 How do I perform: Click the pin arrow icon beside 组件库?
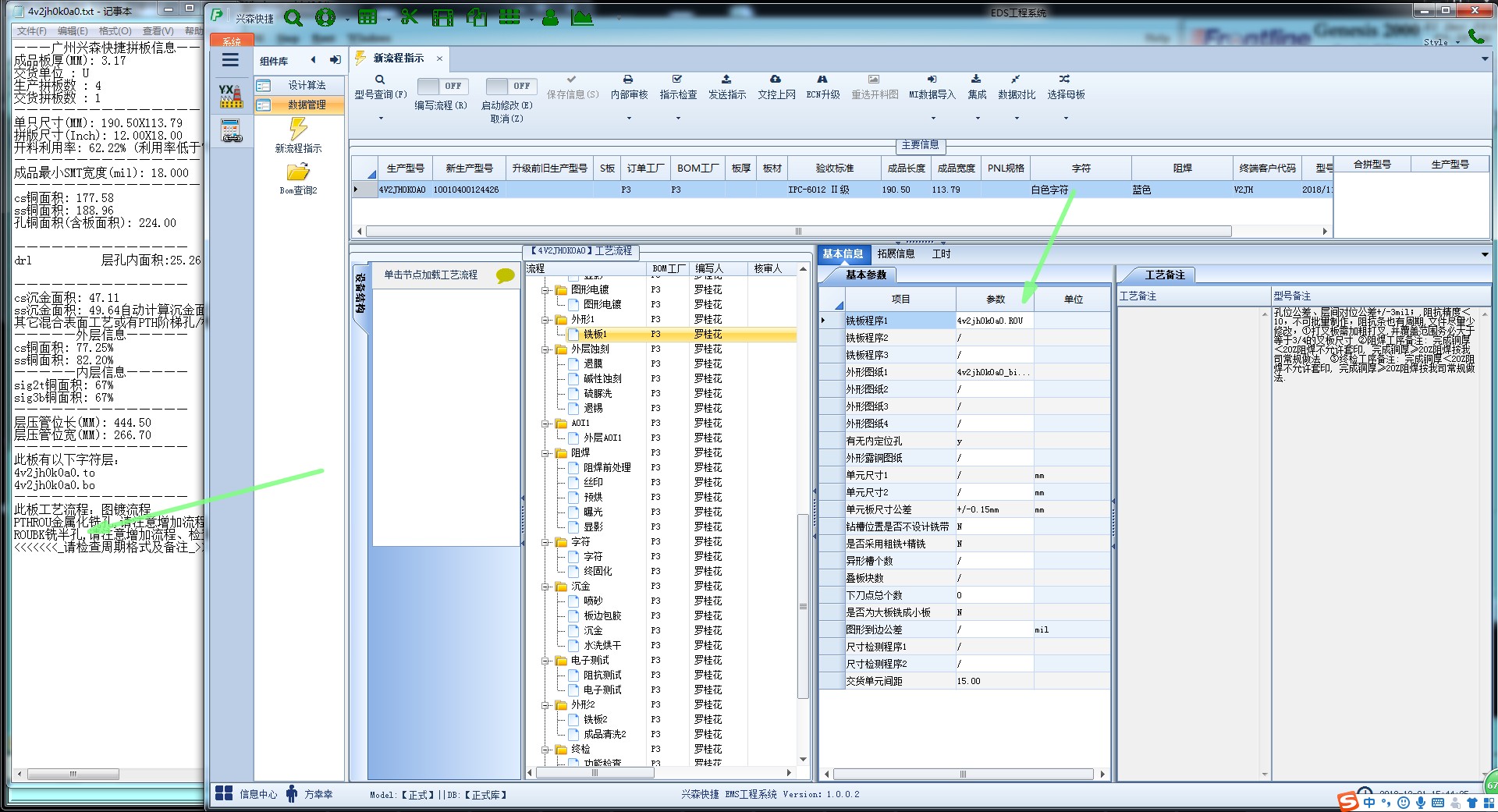[335, 60]
